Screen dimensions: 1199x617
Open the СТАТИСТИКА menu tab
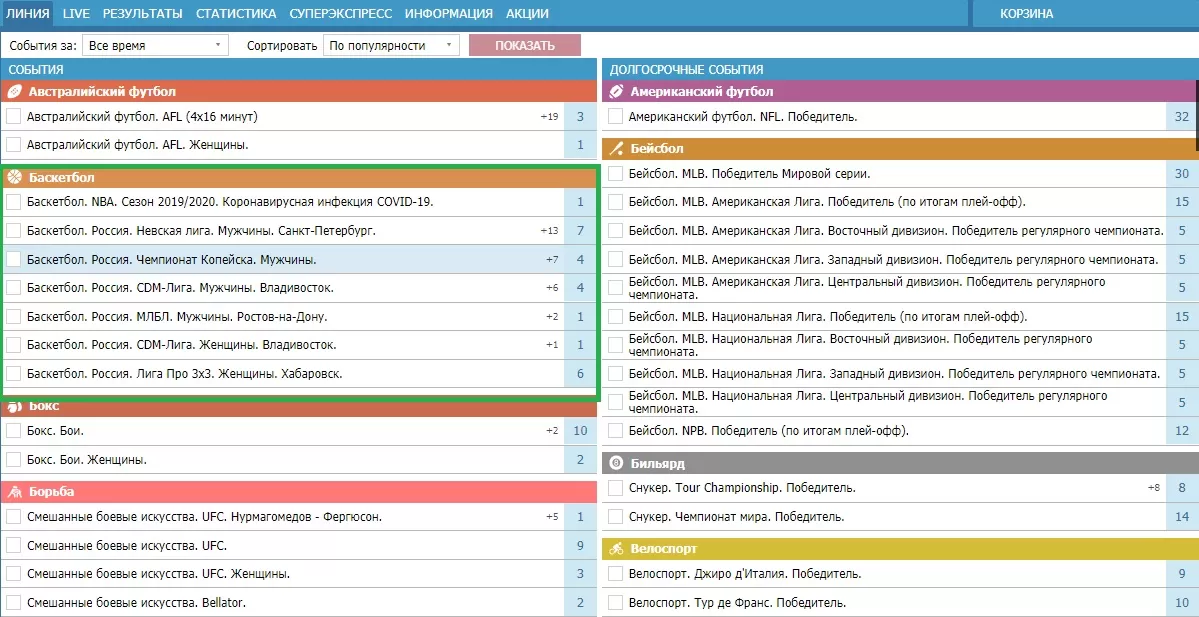pyautogui.click(x=236, y=14)
